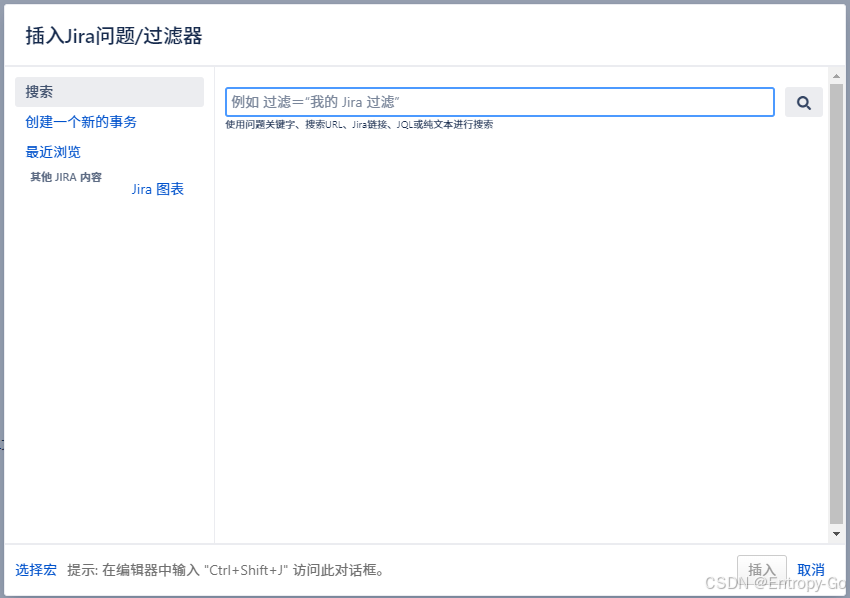The height and width of the screenshot is (598, 850).
Task: Click the 其他 JIRA 内容 heading
Action: 66,177
